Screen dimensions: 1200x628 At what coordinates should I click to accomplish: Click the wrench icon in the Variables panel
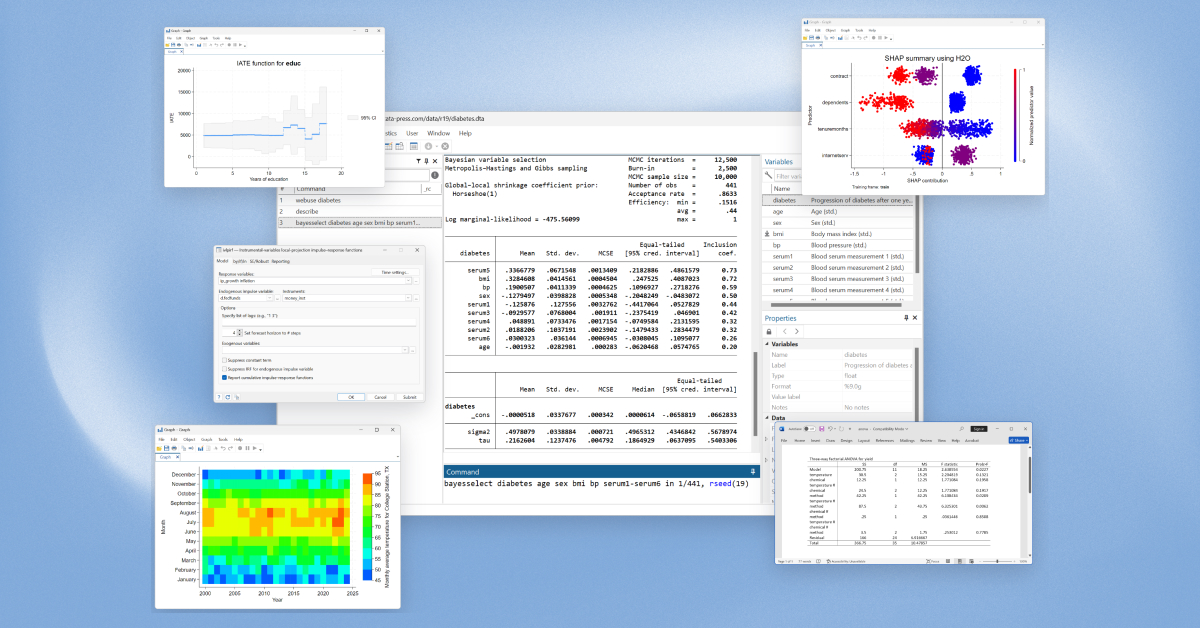click(x=769, y=176)
